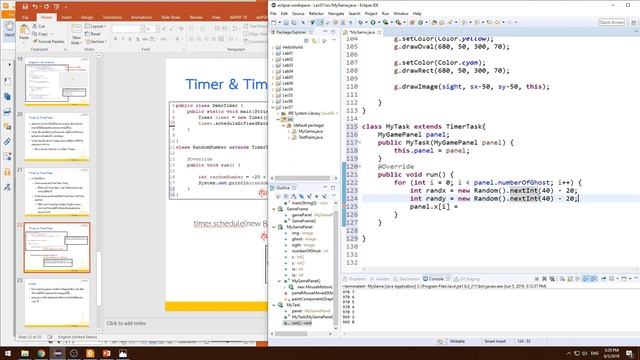The height and width of the screenshot is (360, 640).
Task: Copy the selection in PowerPoint ribbon
Action: tap(40, 34)
